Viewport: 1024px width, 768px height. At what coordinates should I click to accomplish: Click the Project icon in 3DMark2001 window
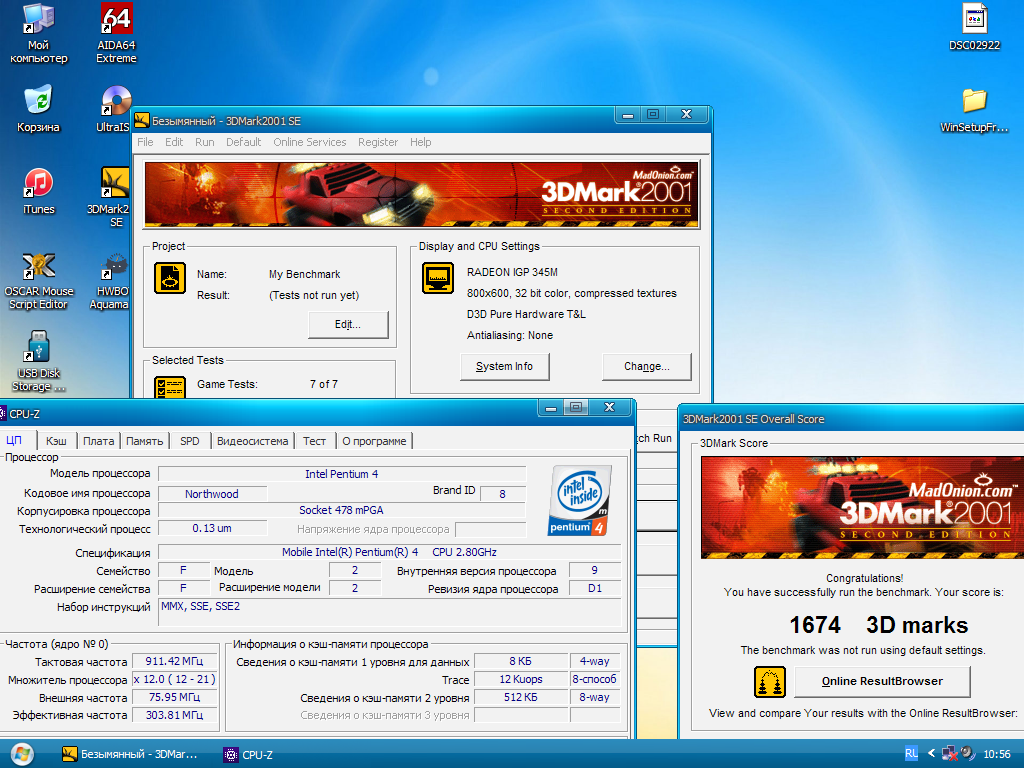pyautogui.click(x=170, y=278)
